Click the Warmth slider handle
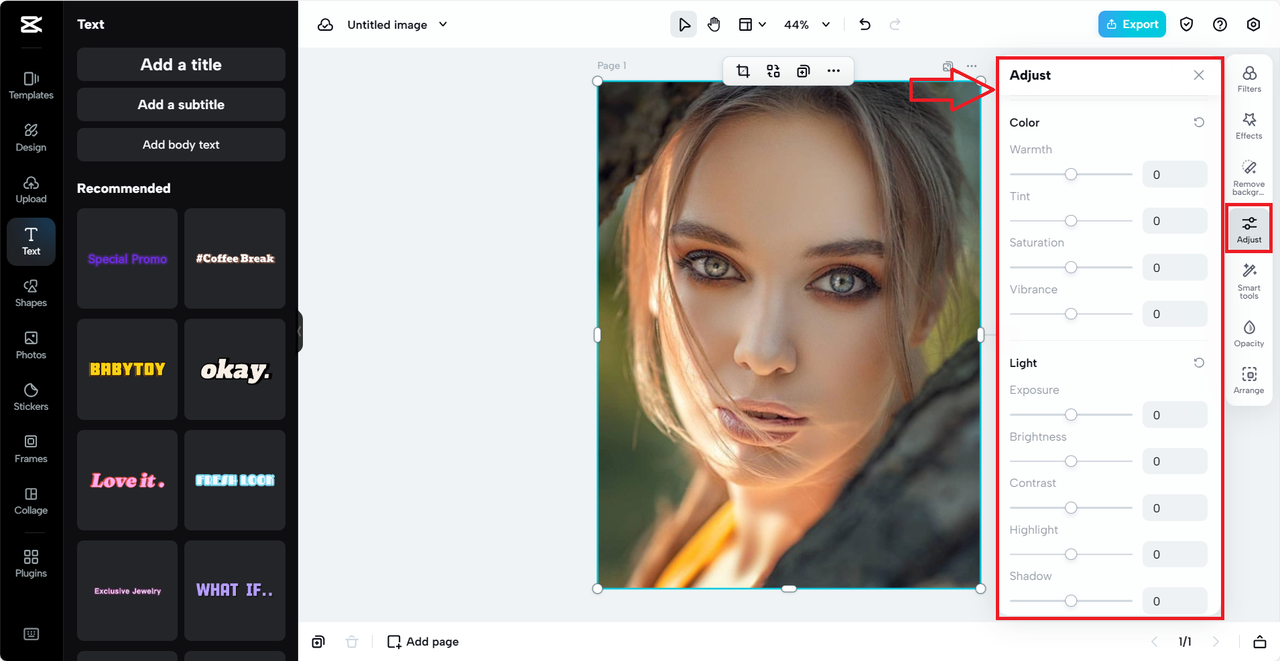The height and width of the screenshot is (661, 1280). click(x=1071, y=174)
